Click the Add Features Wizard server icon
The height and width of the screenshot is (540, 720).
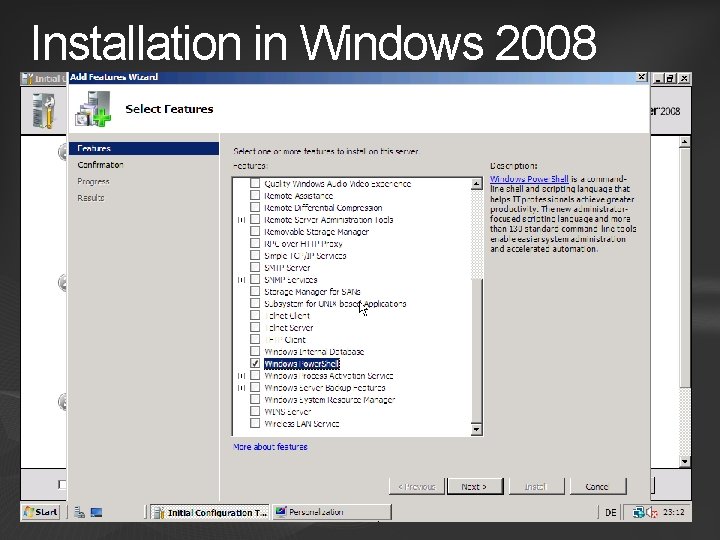point(93,109)
